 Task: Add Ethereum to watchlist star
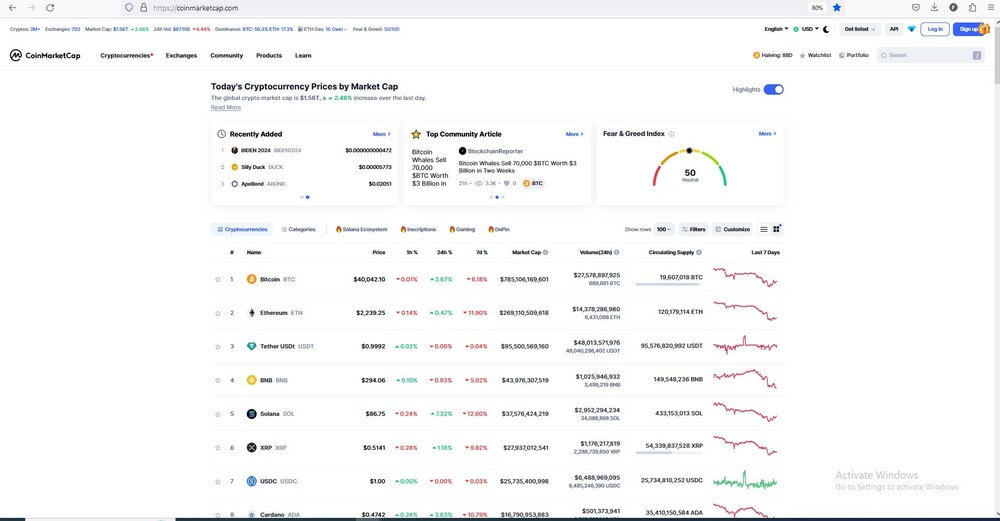point(217,313)
